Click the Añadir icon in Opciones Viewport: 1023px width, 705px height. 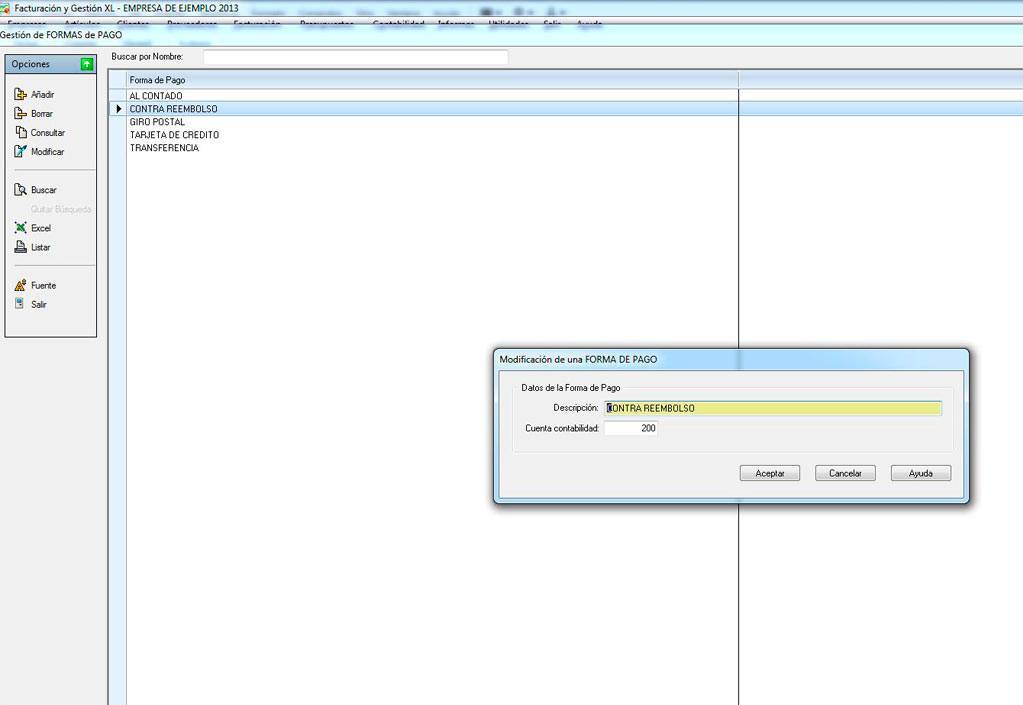pyautogui.click(x=20, y=95)
